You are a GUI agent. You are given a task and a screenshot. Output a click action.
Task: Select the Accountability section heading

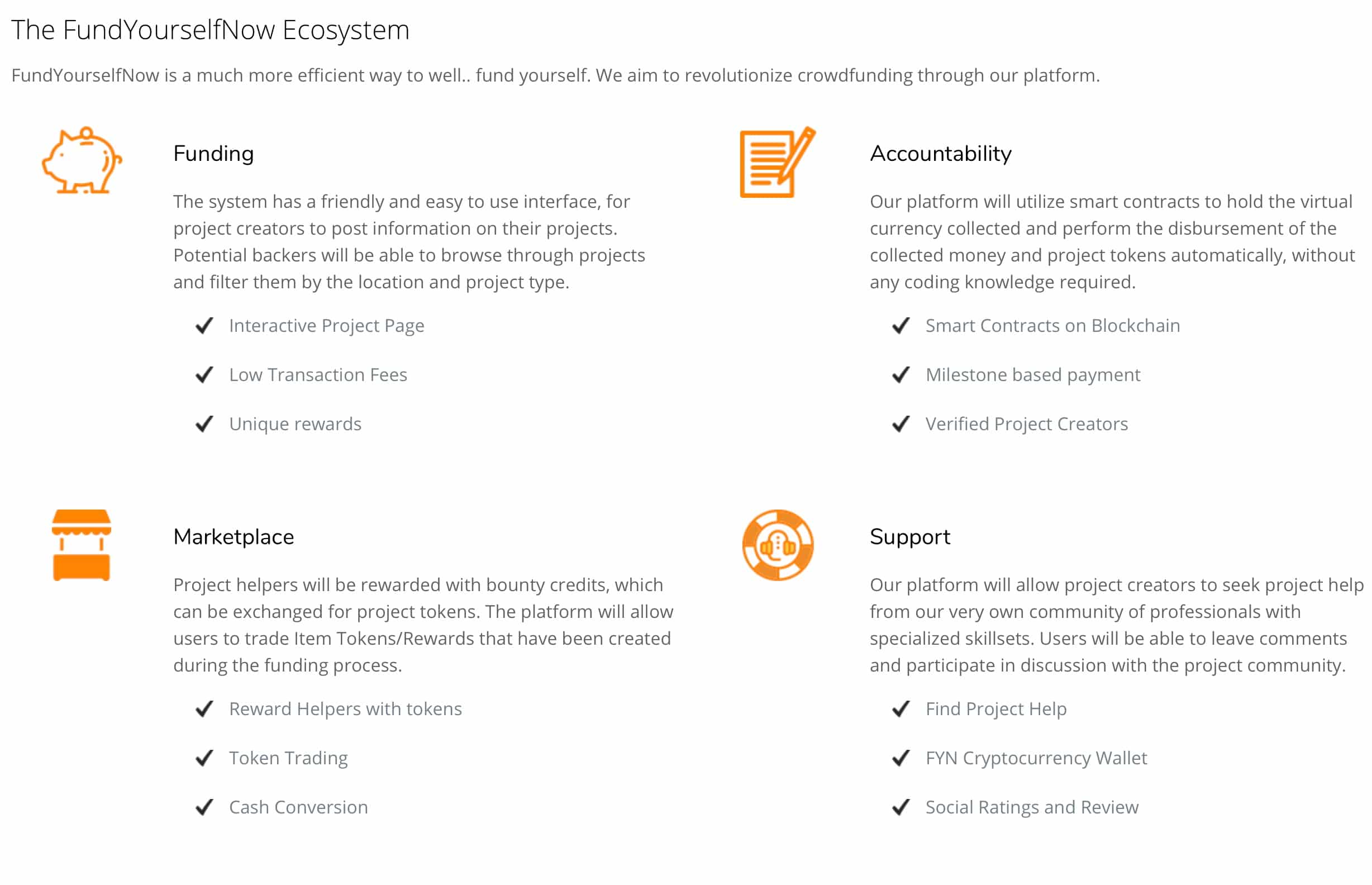pos(941,154)
